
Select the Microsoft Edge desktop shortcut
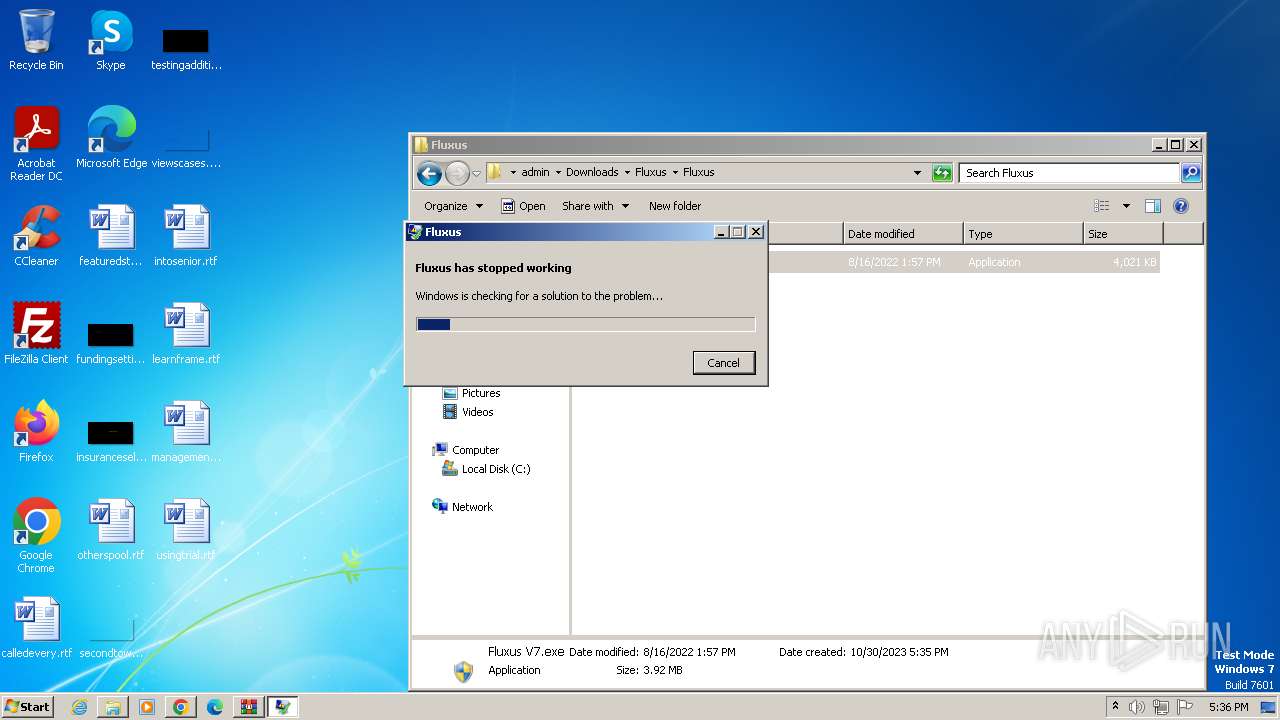click(111, 138)
